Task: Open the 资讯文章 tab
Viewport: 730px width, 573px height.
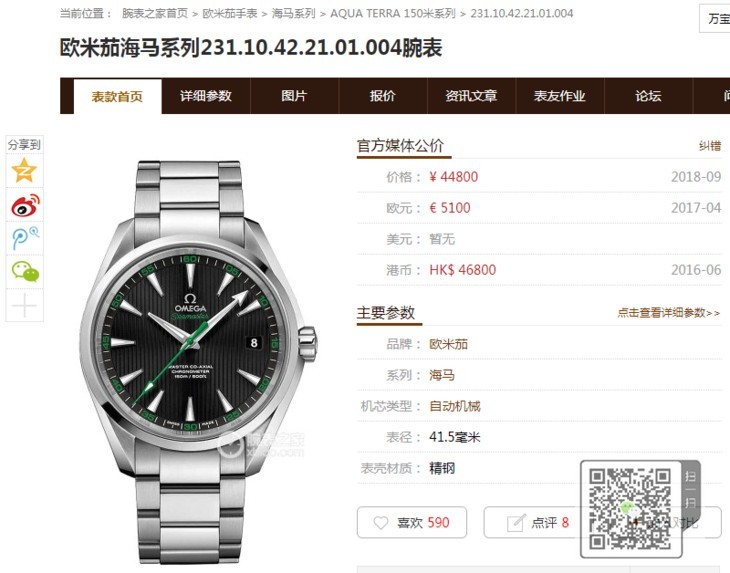Action: 471,96
